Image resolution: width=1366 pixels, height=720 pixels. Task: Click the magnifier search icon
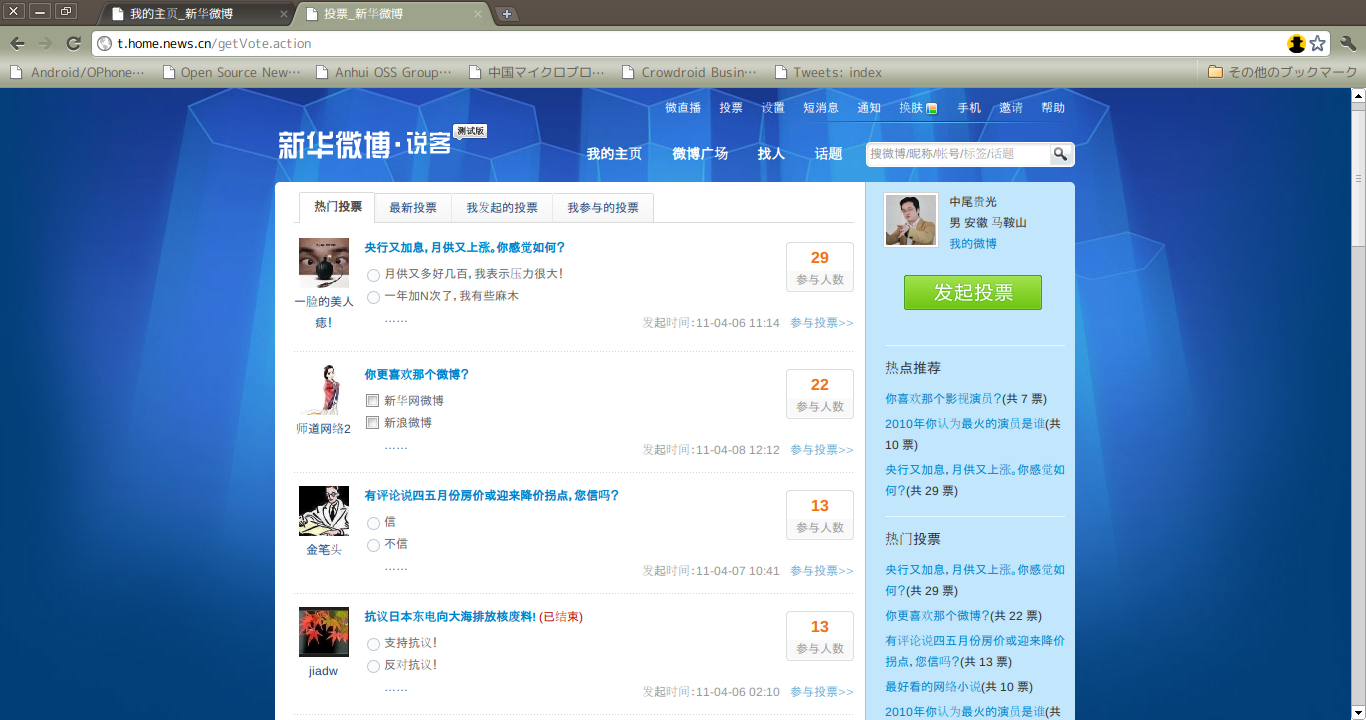coord(1060,154)
